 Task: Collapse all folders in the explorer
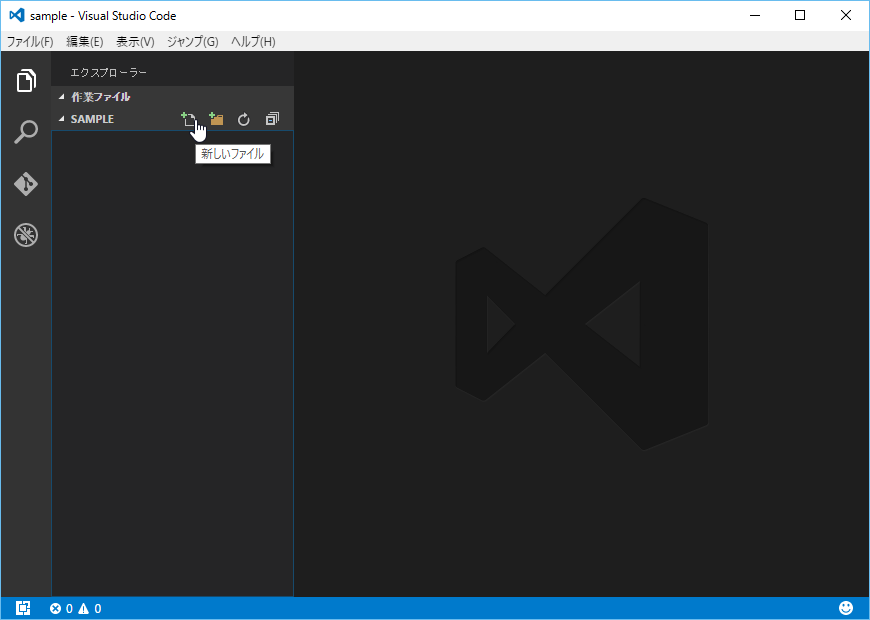point(271,119)
